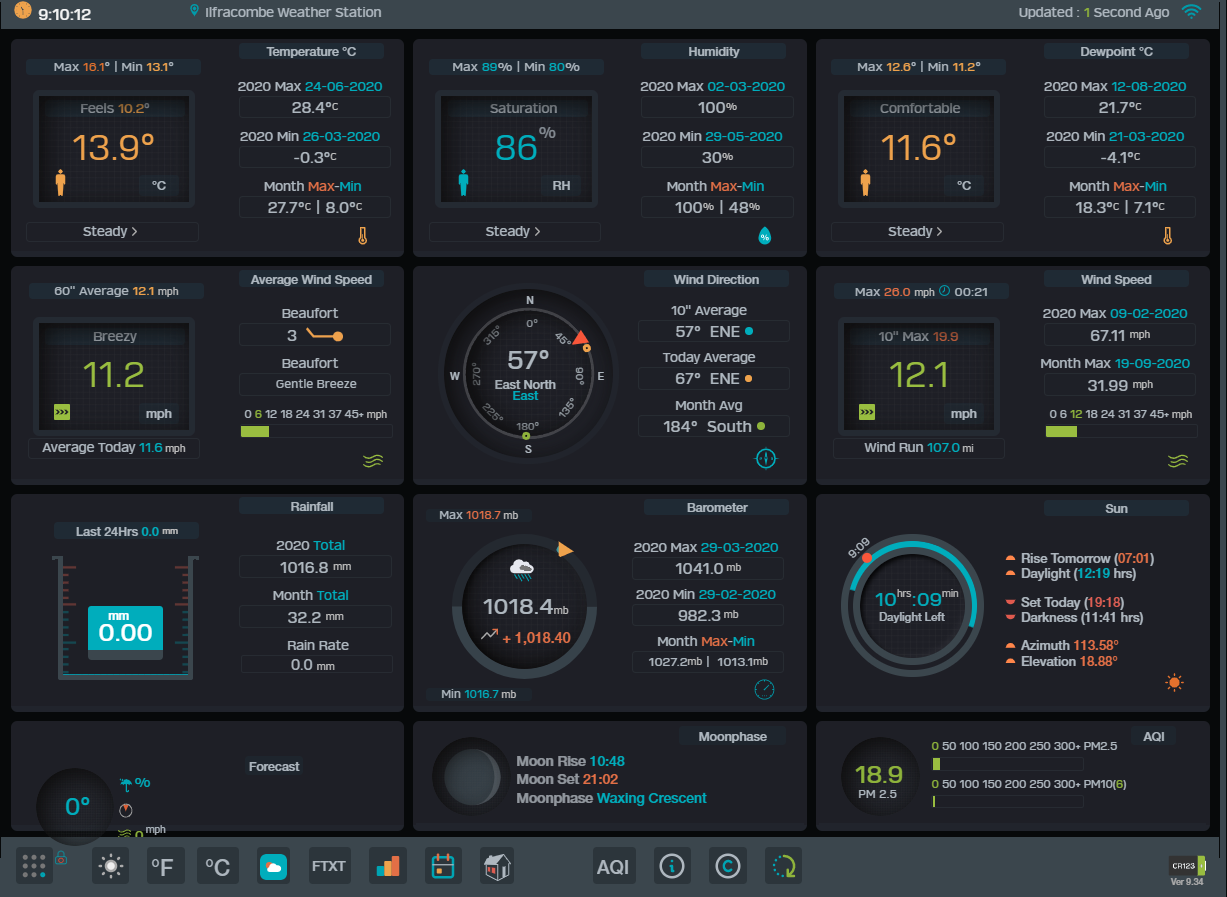
Task: Click the orange person icon in Temperature box
Action: (60, 183)
